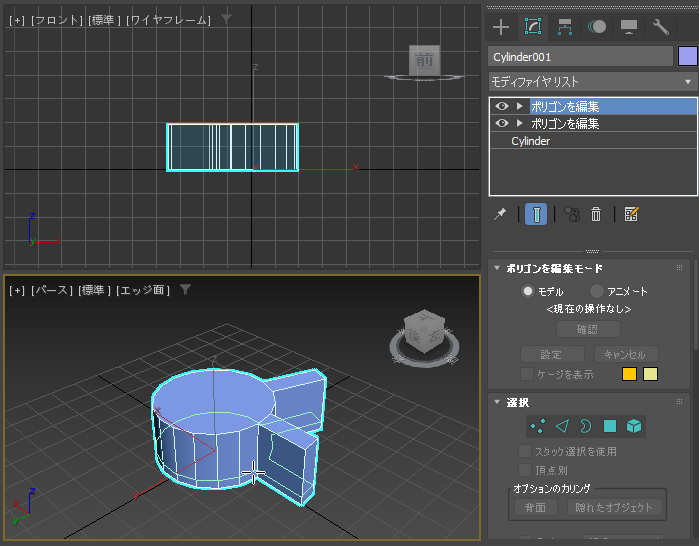Viewport: 699px width, 546px height.
Task: Open the モディファイヤ リスト dropdown
Action: pos(592,82)
